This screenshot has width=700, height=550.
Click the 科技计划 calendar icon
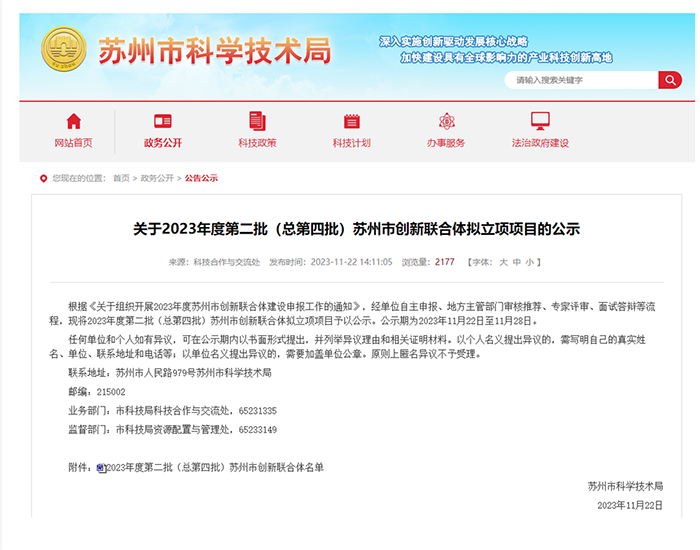click(x=351, y=121)
